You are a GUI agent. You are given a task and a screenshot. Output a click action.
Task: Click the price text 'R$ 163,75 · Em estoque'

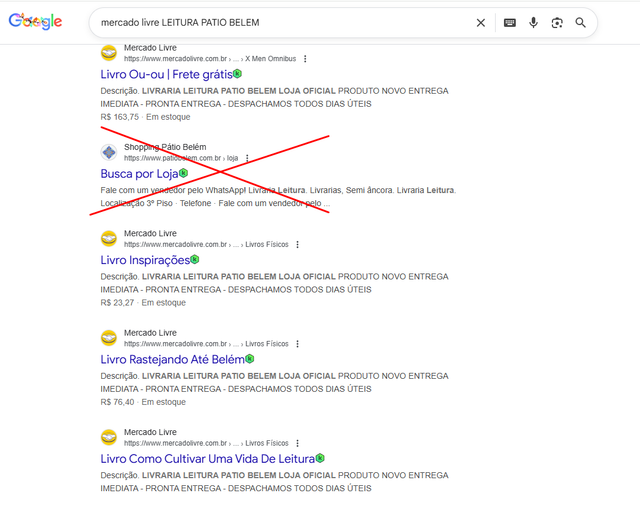(145, 117)
